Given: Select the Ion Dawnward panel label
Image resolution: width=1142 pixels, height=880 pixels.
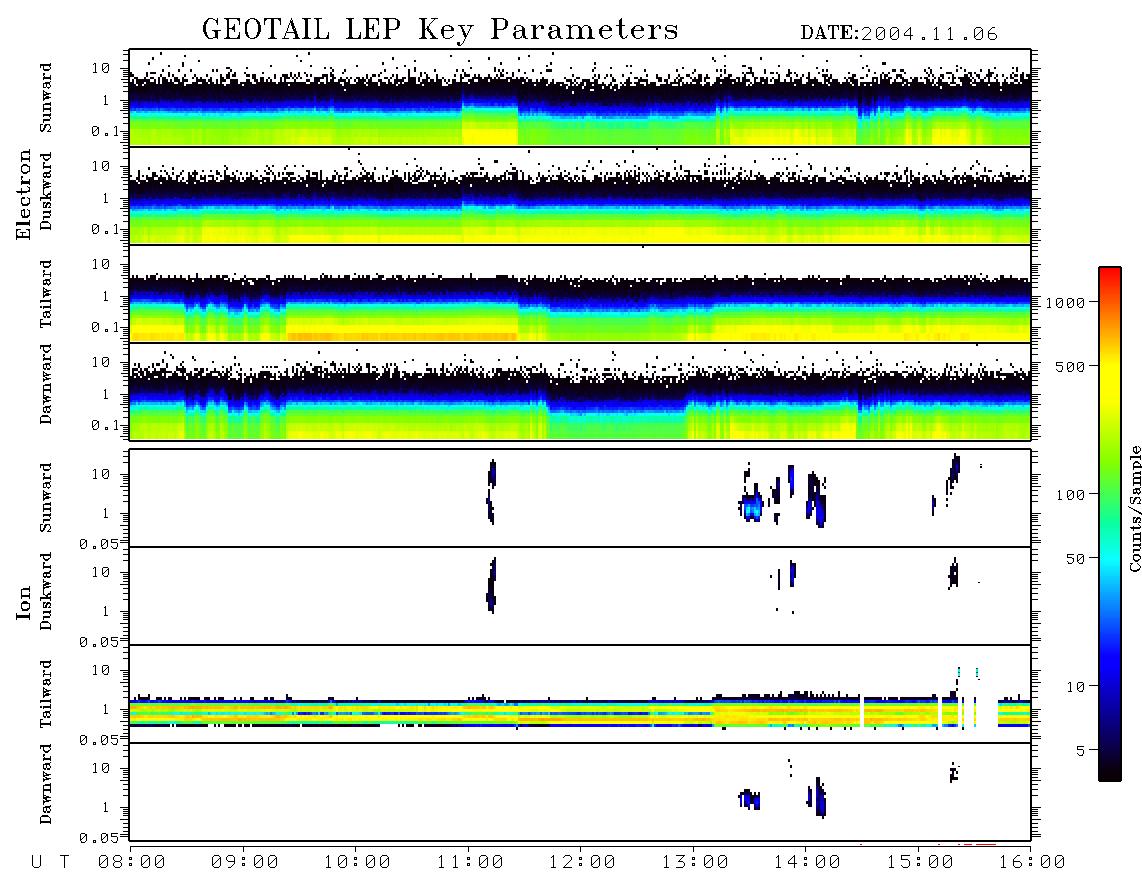Looking at the screenshot, I should coord(46,784).
